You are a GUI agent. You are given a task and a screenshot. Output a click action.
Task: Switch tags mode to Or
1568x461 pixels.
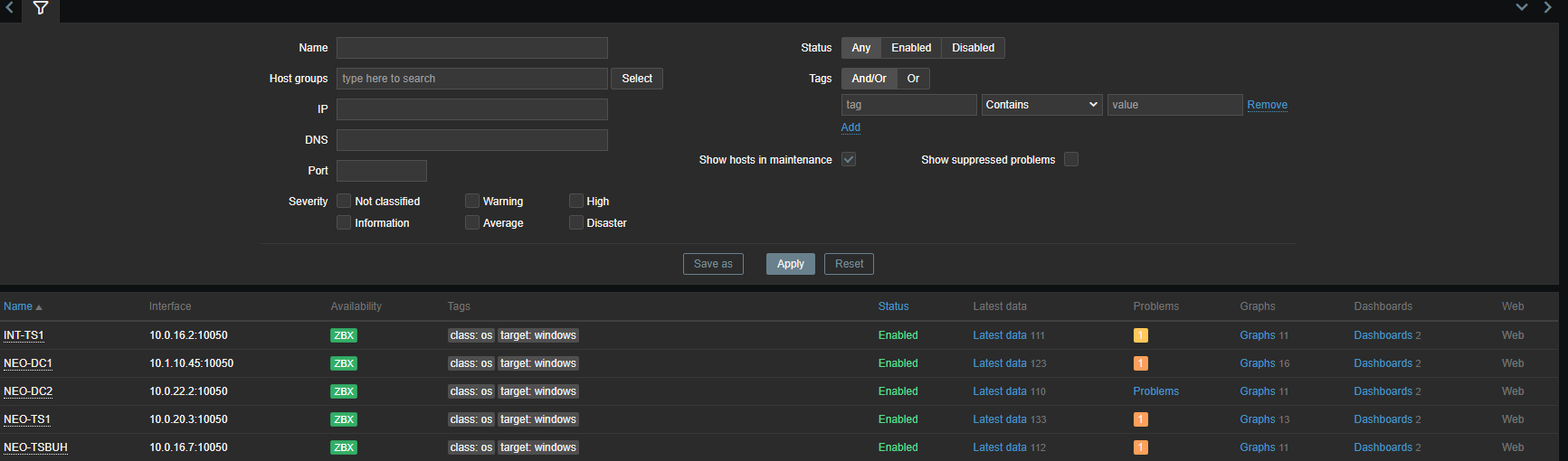point(913,79)
